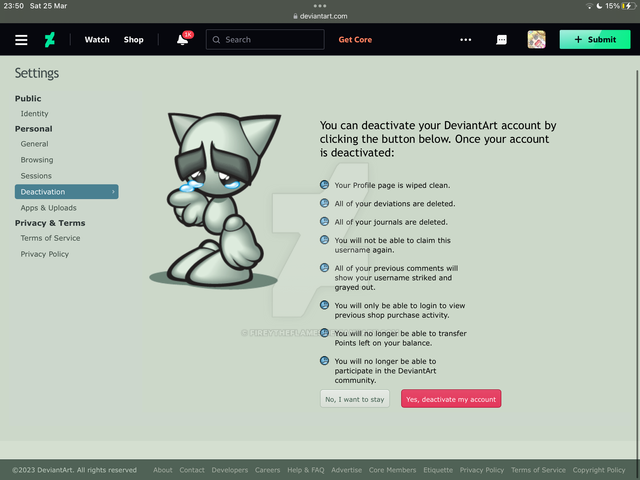
Task: Click the Submit button
Action: pyautogui.click(x=595, y=40)
